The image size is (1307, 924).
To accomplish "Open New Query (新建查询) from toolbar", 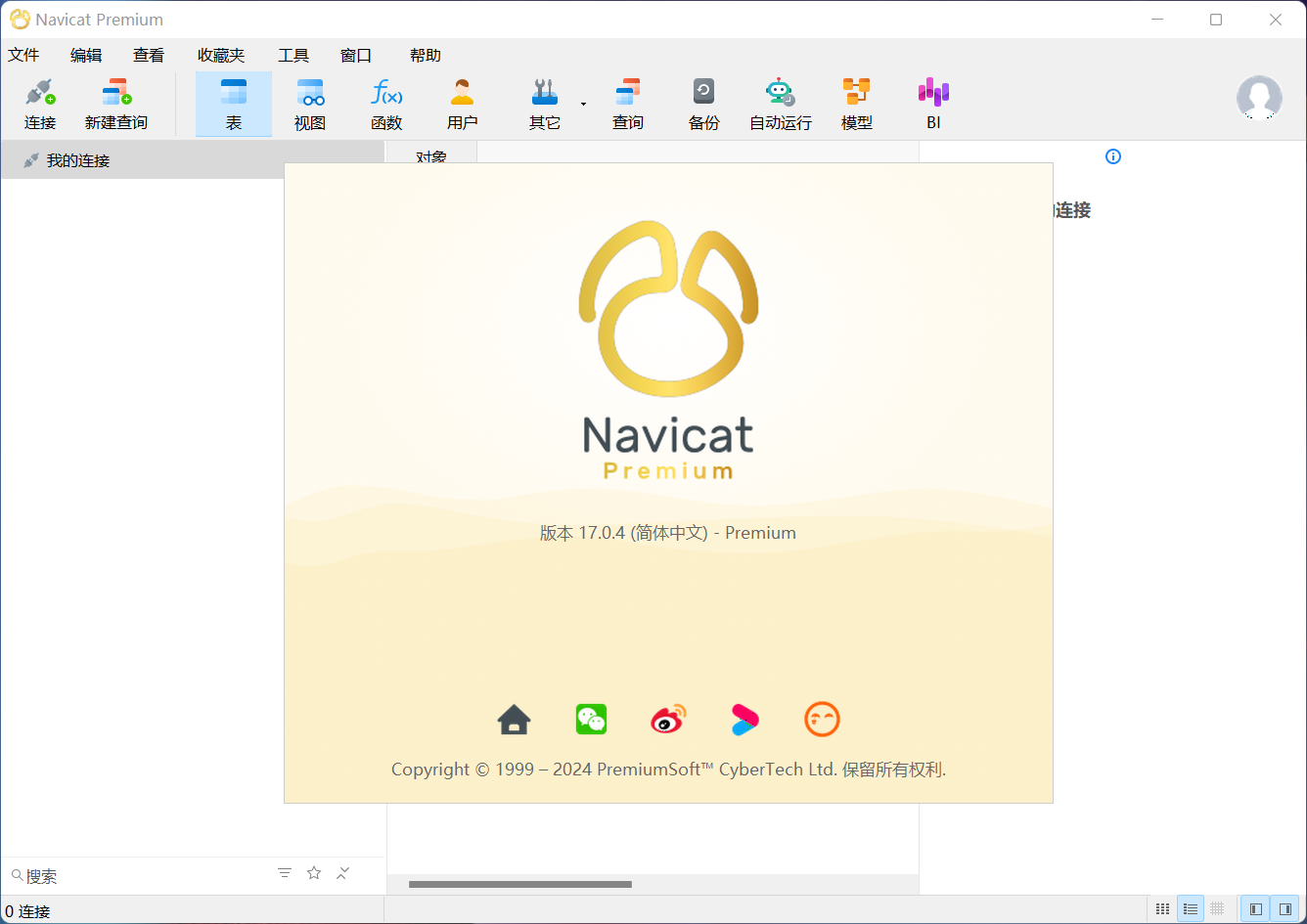I will tap(116, 105).
